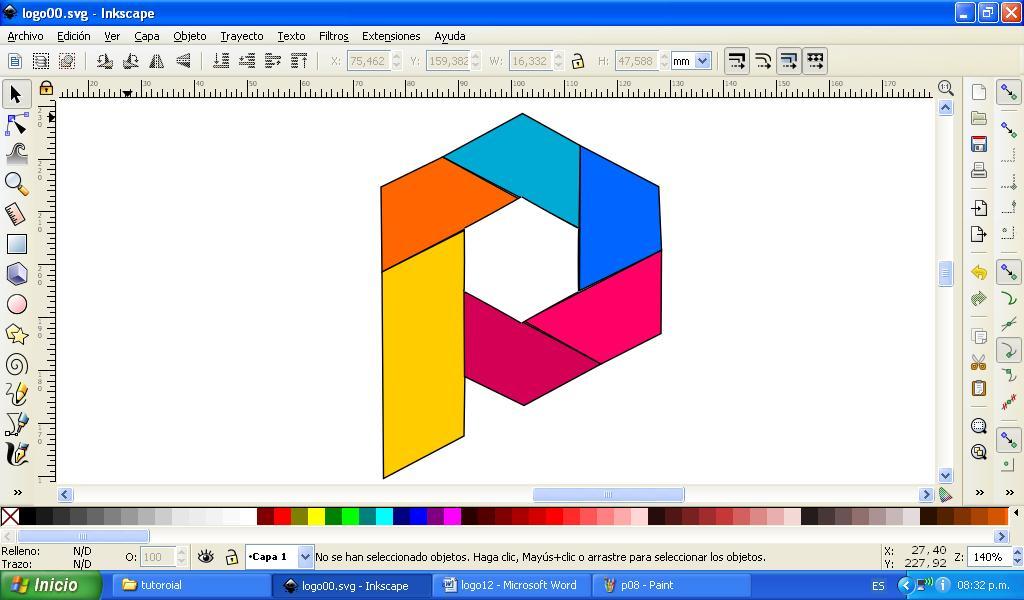Select the Calligraphy tool
1024x600 pixels.
[16, 454]
